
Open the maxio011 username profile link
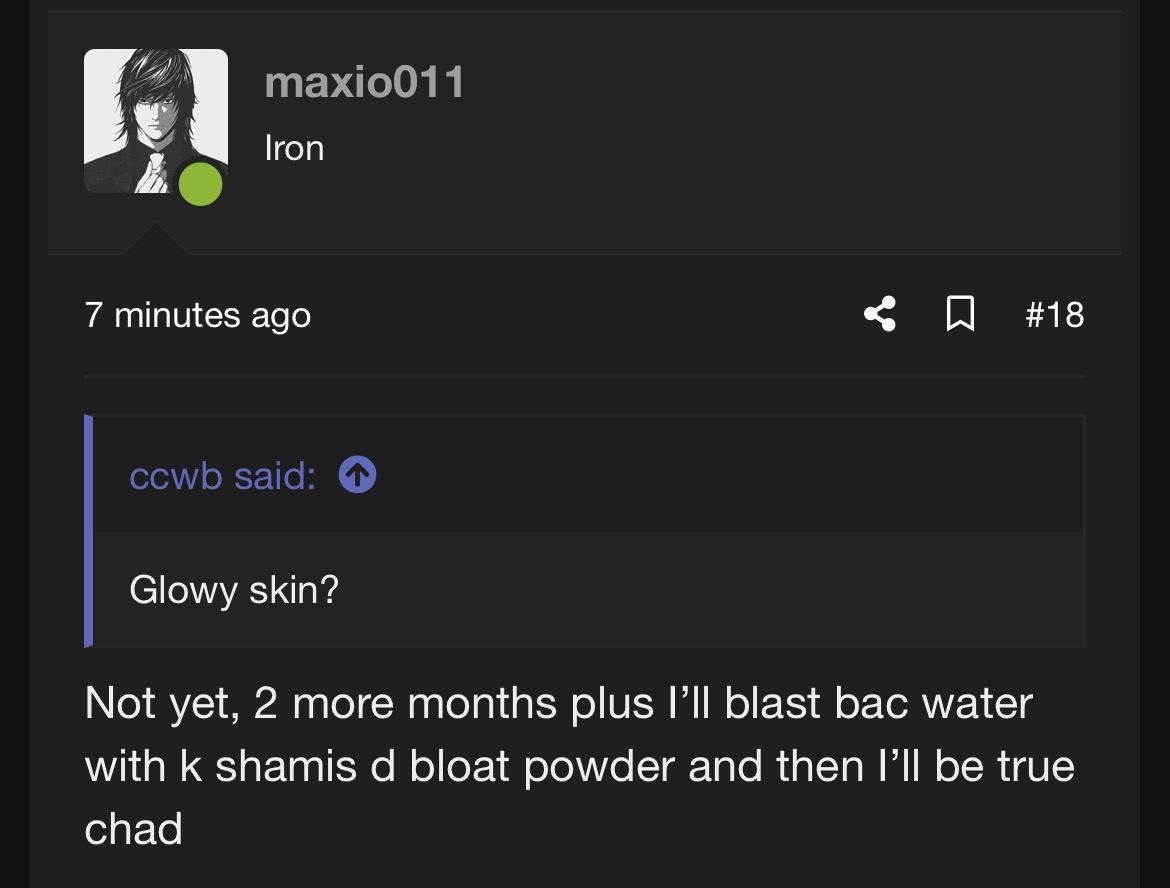point(365,82)
